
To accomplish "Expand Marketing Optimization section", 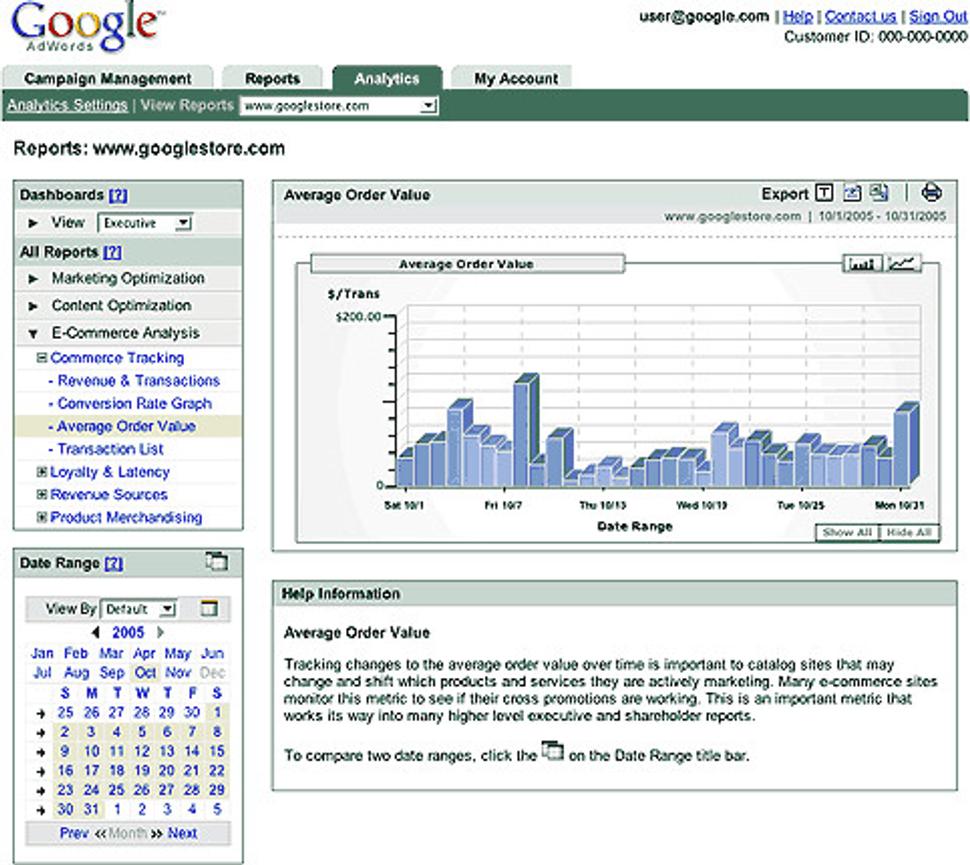I will point(33,279).
